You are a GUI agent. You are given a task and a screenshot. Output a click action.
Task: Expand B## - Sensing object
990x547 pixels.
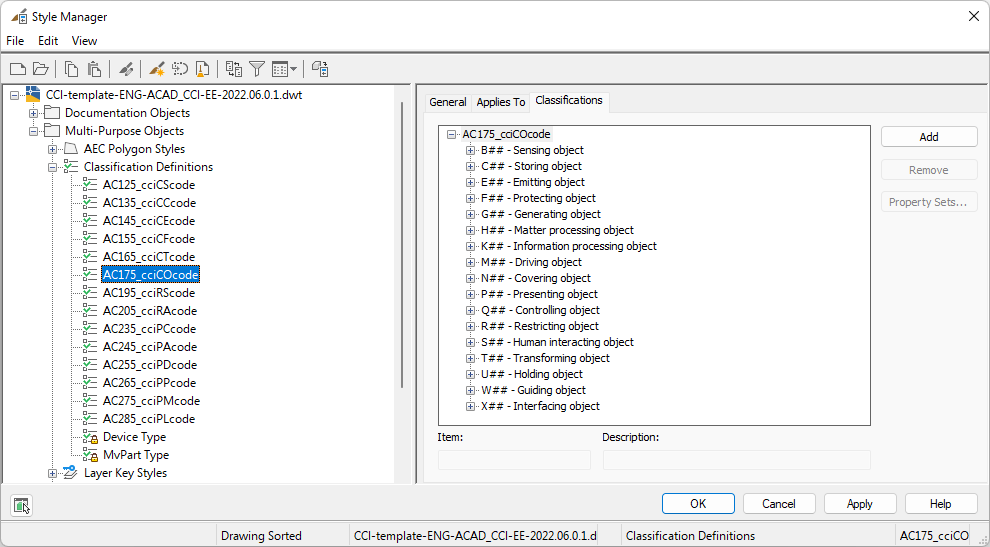pyautogui.click(x=470, y=150)
